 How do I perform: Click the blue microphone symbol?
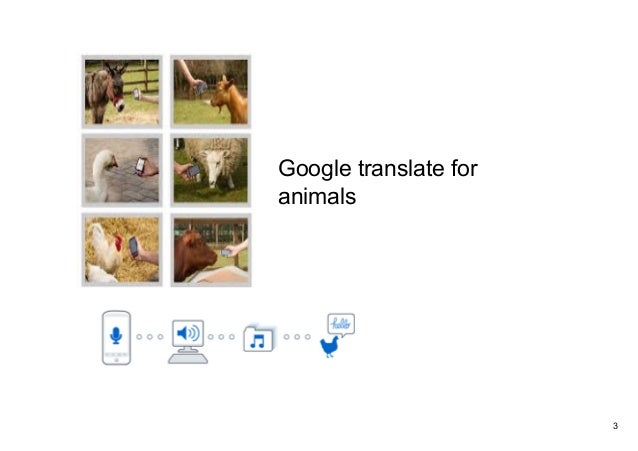click(x=116, y=335)
